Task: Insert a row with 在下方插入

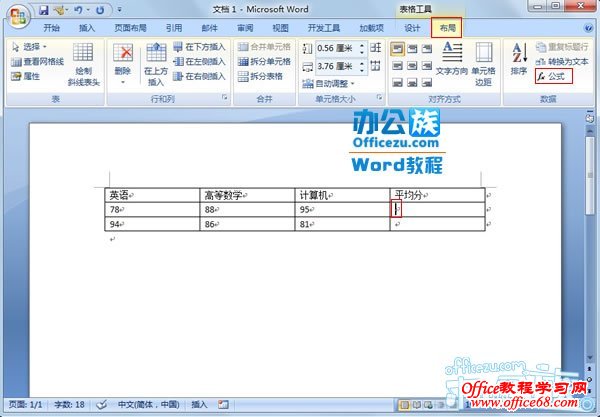Action: click(199, 47)
